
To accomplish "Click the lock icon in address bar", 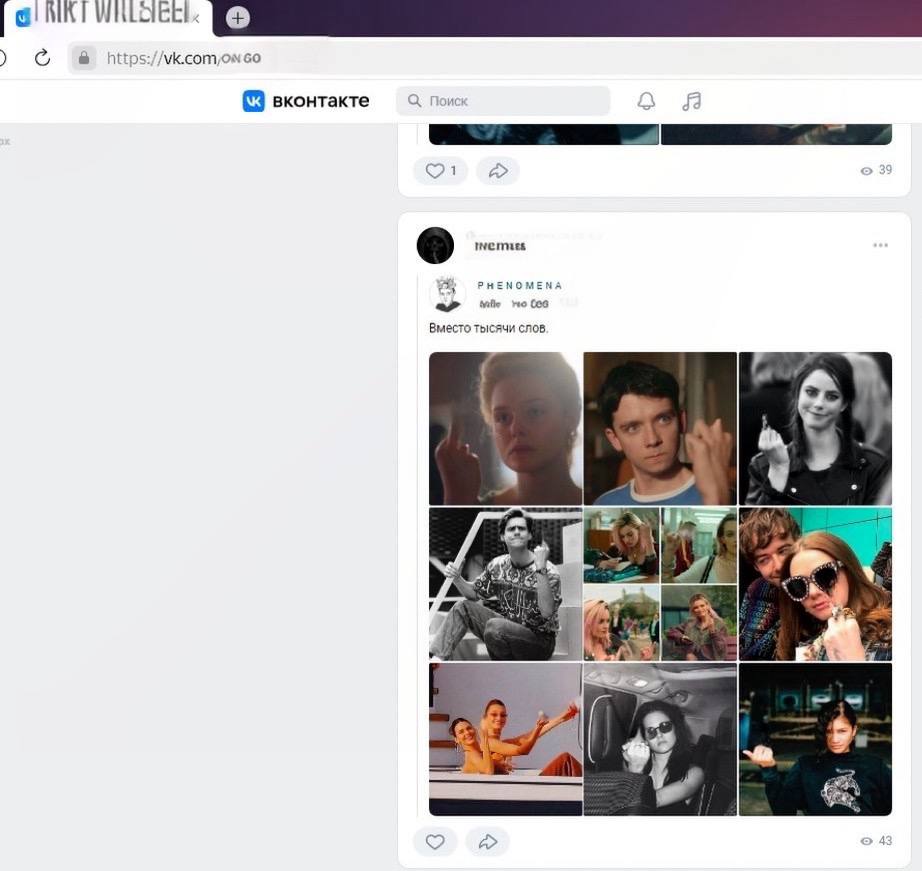I will 84,58.
